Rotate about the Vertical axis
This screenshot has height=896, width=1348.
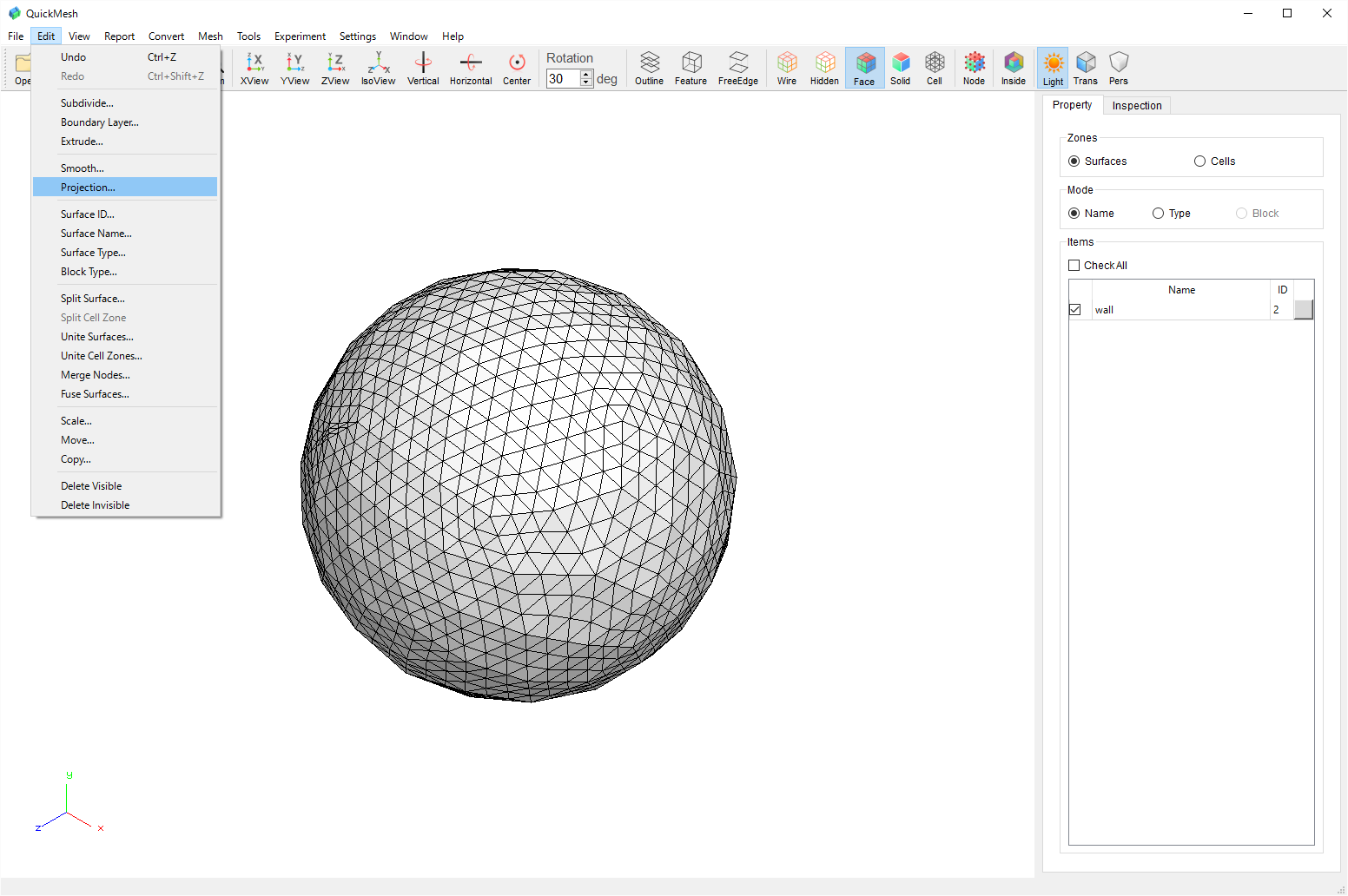pyautogui.click(x=423, y=68)
